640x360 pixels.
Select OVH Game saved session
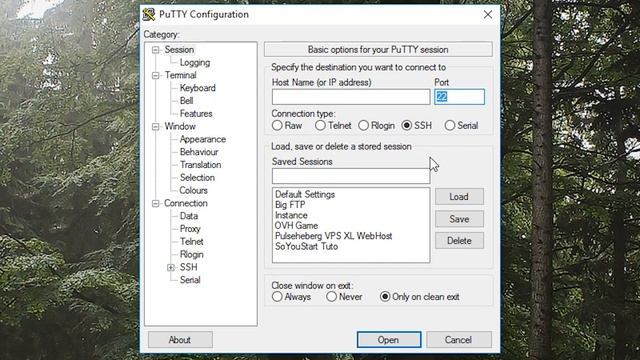296,226
